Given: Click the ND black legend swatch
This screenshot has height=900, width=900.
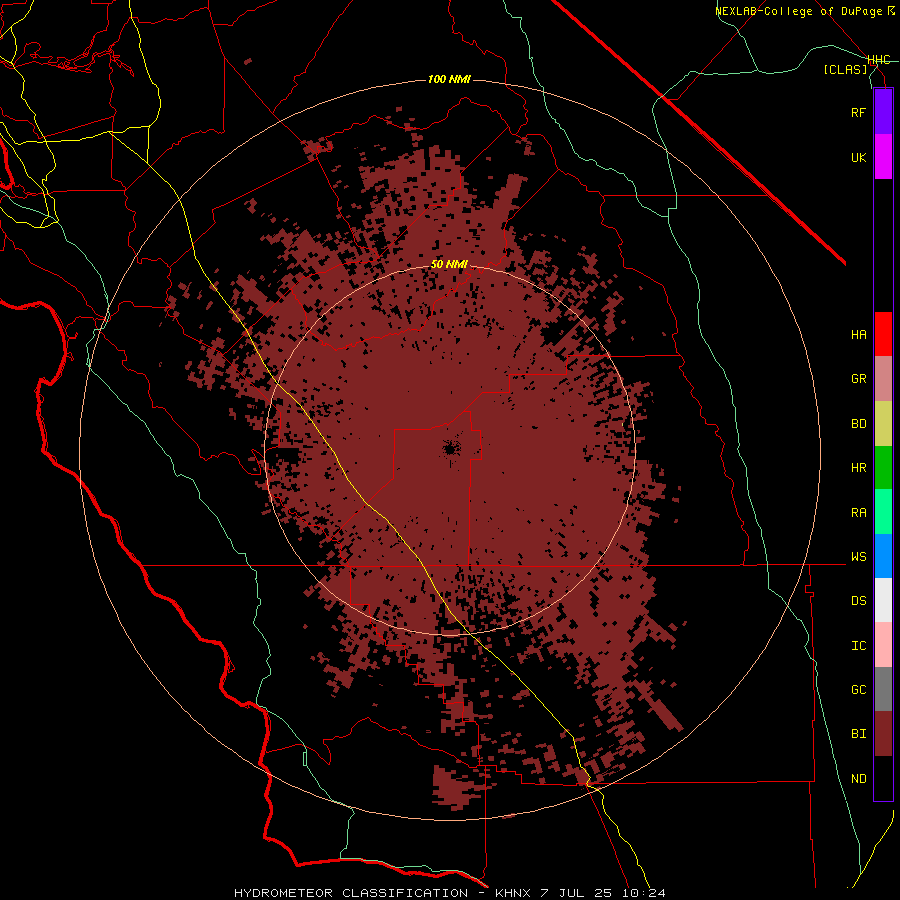Looking at the screenshot, I should click(883, 778).
